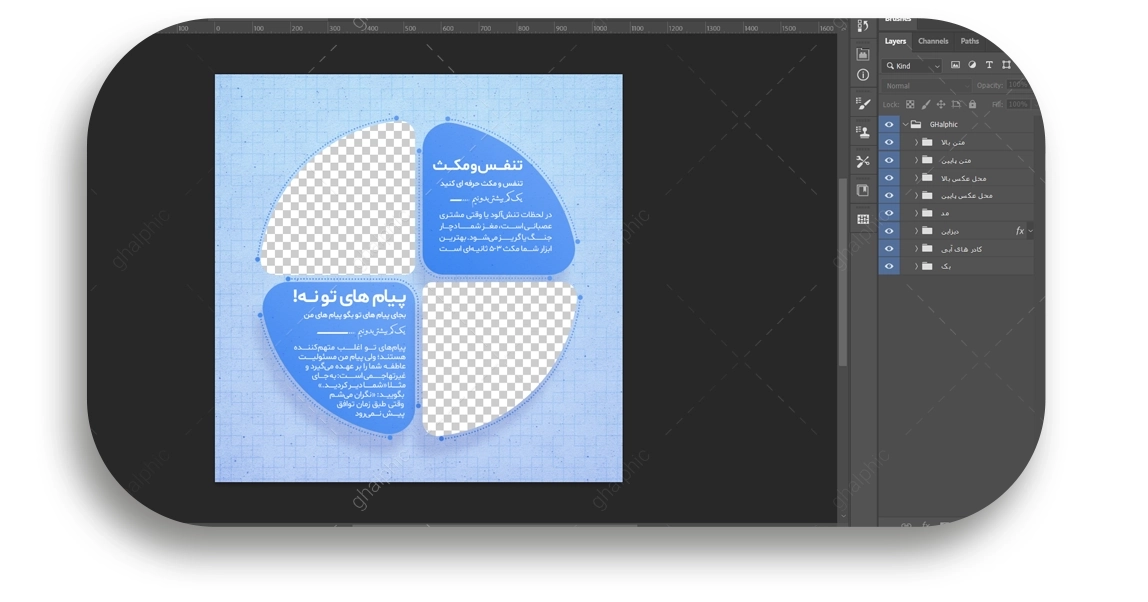Select the GHalphic group name
The width and height of the screenshot is (1148, 602).
click(x=943, y=125)
